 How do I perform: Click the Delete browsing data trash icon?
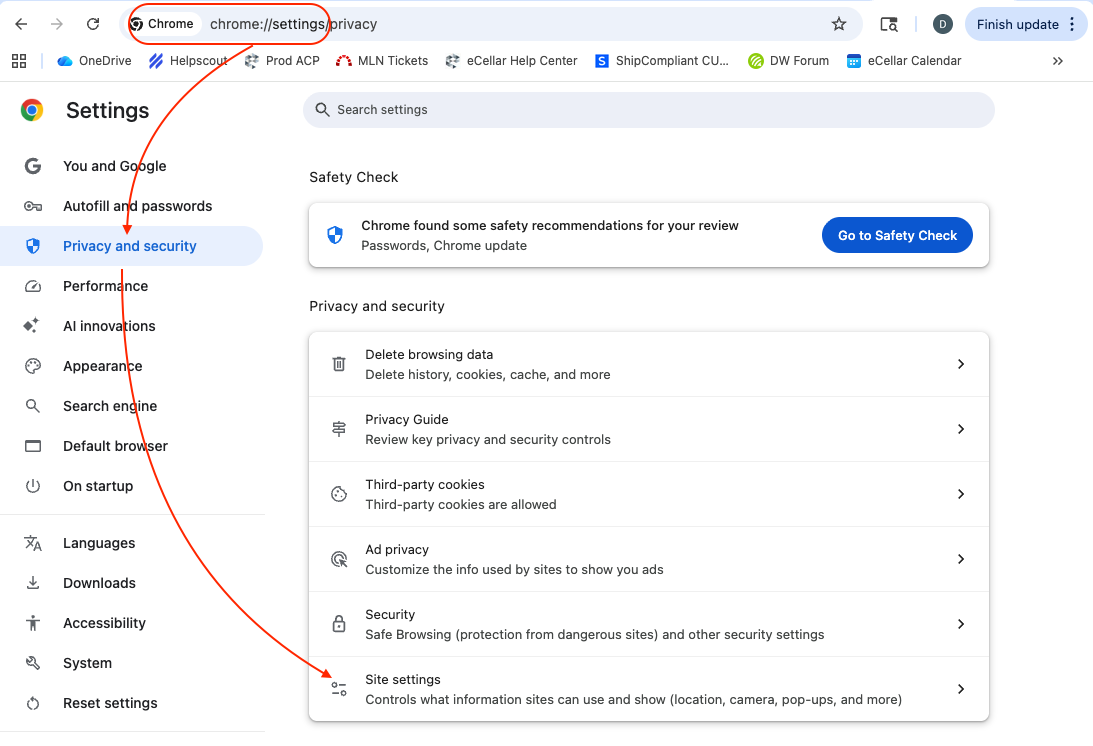tap(339, 364)
